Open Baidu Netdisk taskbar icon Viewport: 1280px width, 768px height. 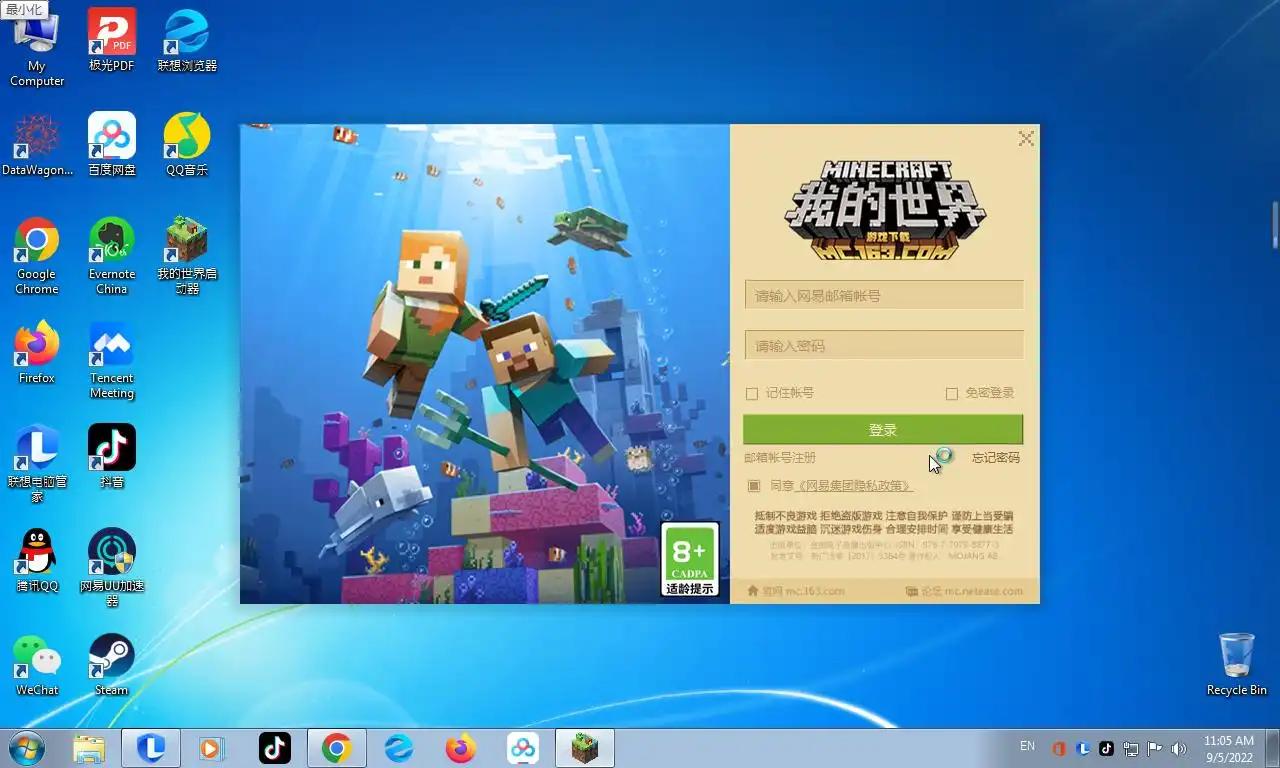coord(523,748)
